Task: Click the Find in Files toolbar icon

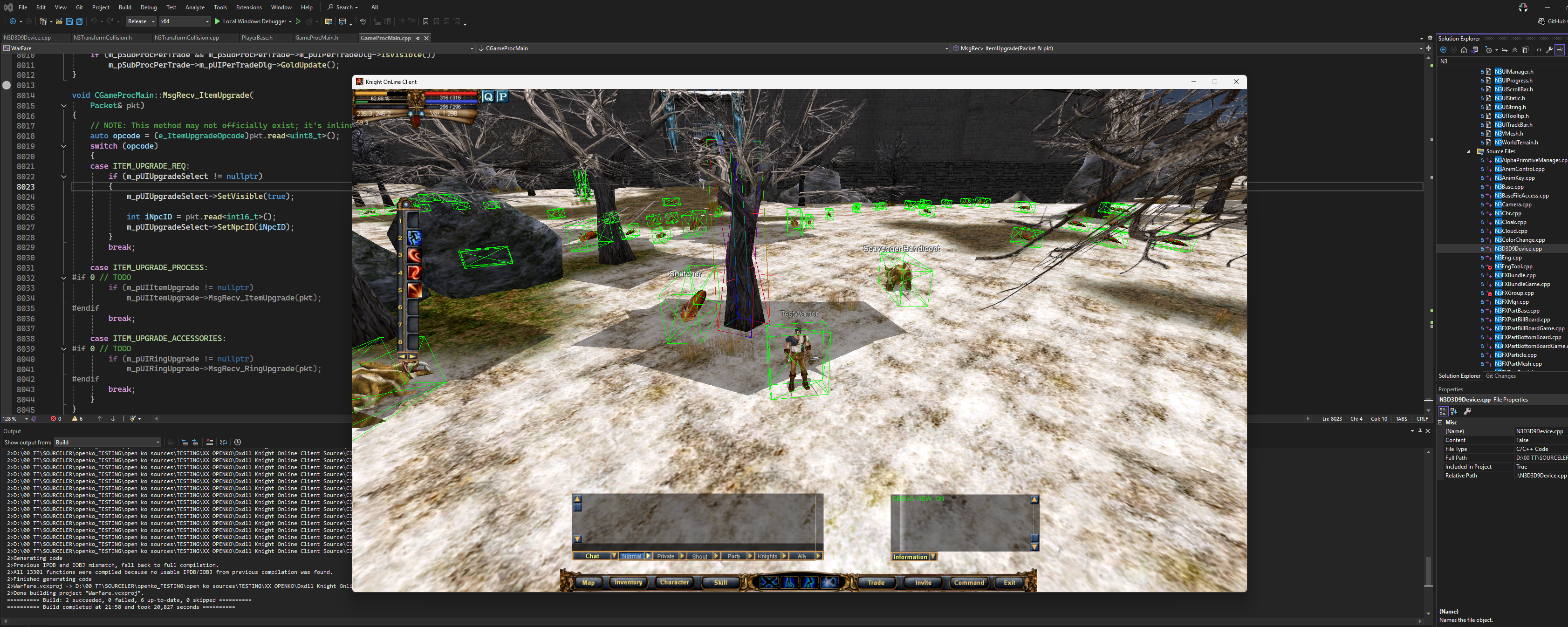Action: [x=329, y=21]
